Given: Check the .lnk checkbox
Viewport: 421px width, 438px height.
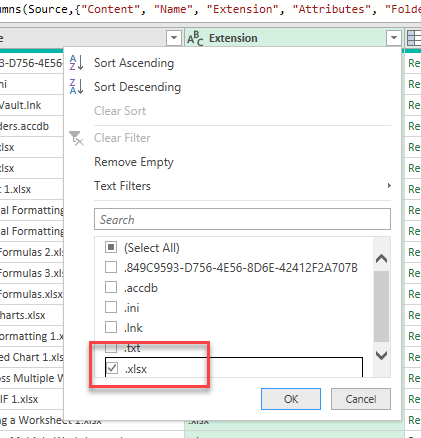Looking at the screenshot, I should pyautogui.click(x=111, y=327).
